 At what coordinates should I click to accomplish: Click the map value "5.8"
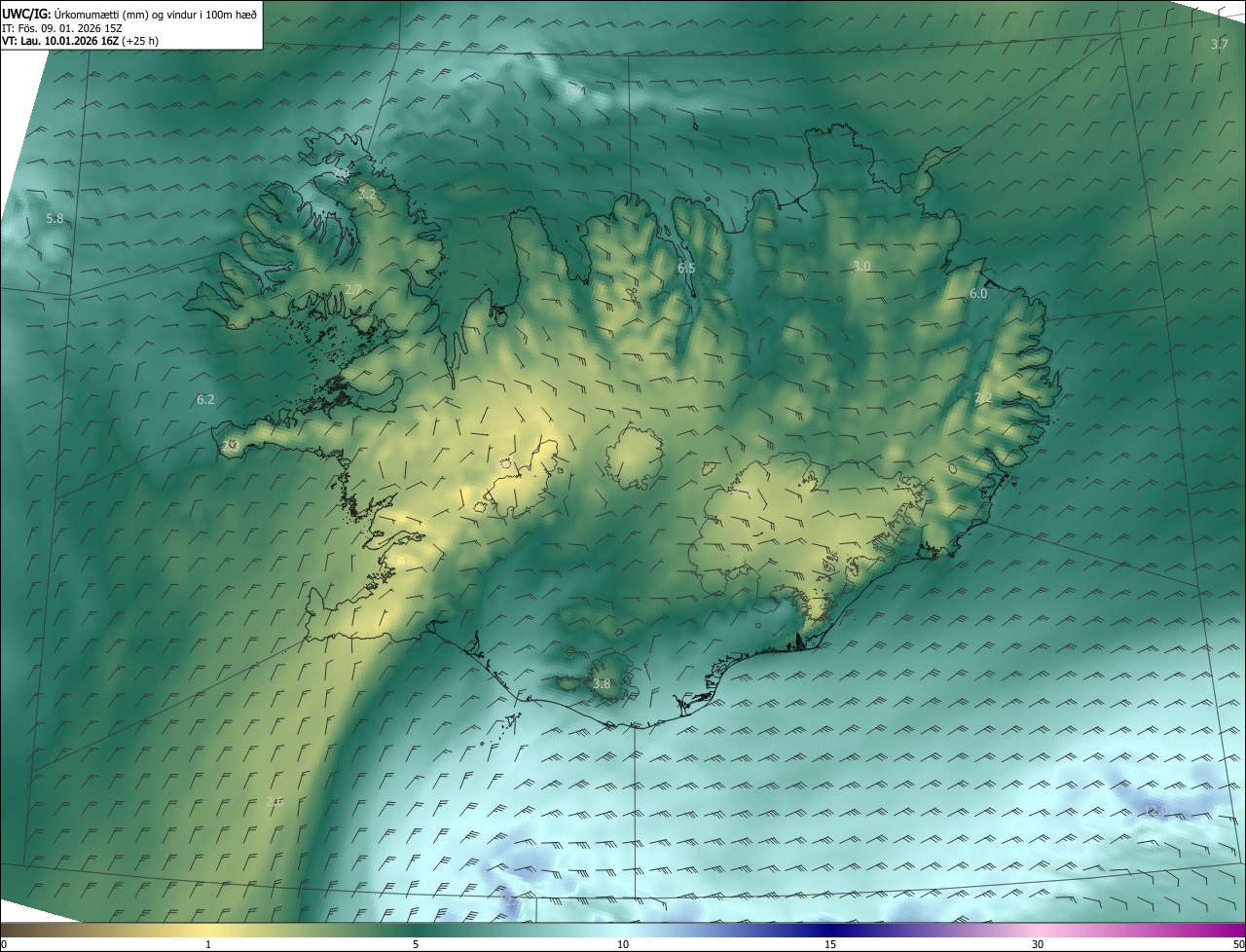55,218
